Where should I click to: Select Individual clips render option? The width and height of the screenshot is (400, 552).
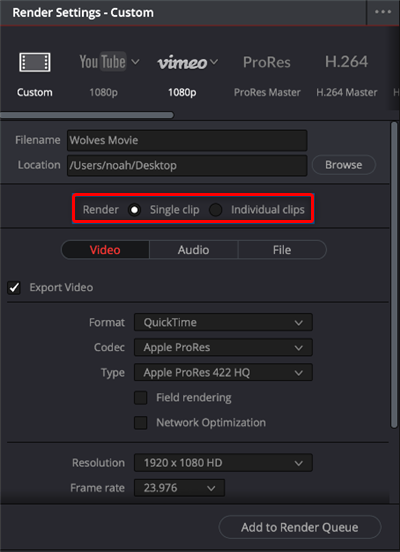tap(215, 210)
